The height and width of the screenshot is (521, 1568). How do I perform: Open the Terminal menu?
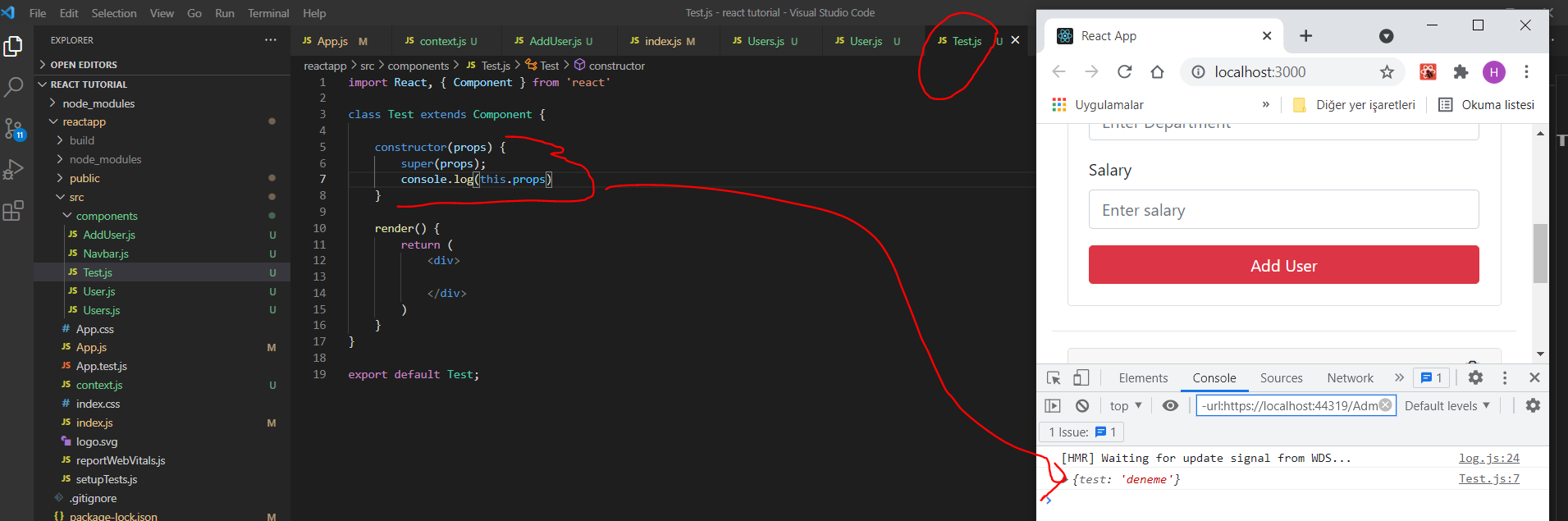click(x=268, y=13)
